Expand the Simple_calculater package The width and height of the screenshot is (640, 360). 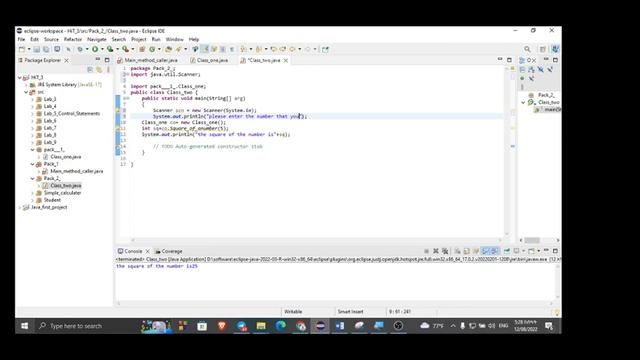click(33, 193)
